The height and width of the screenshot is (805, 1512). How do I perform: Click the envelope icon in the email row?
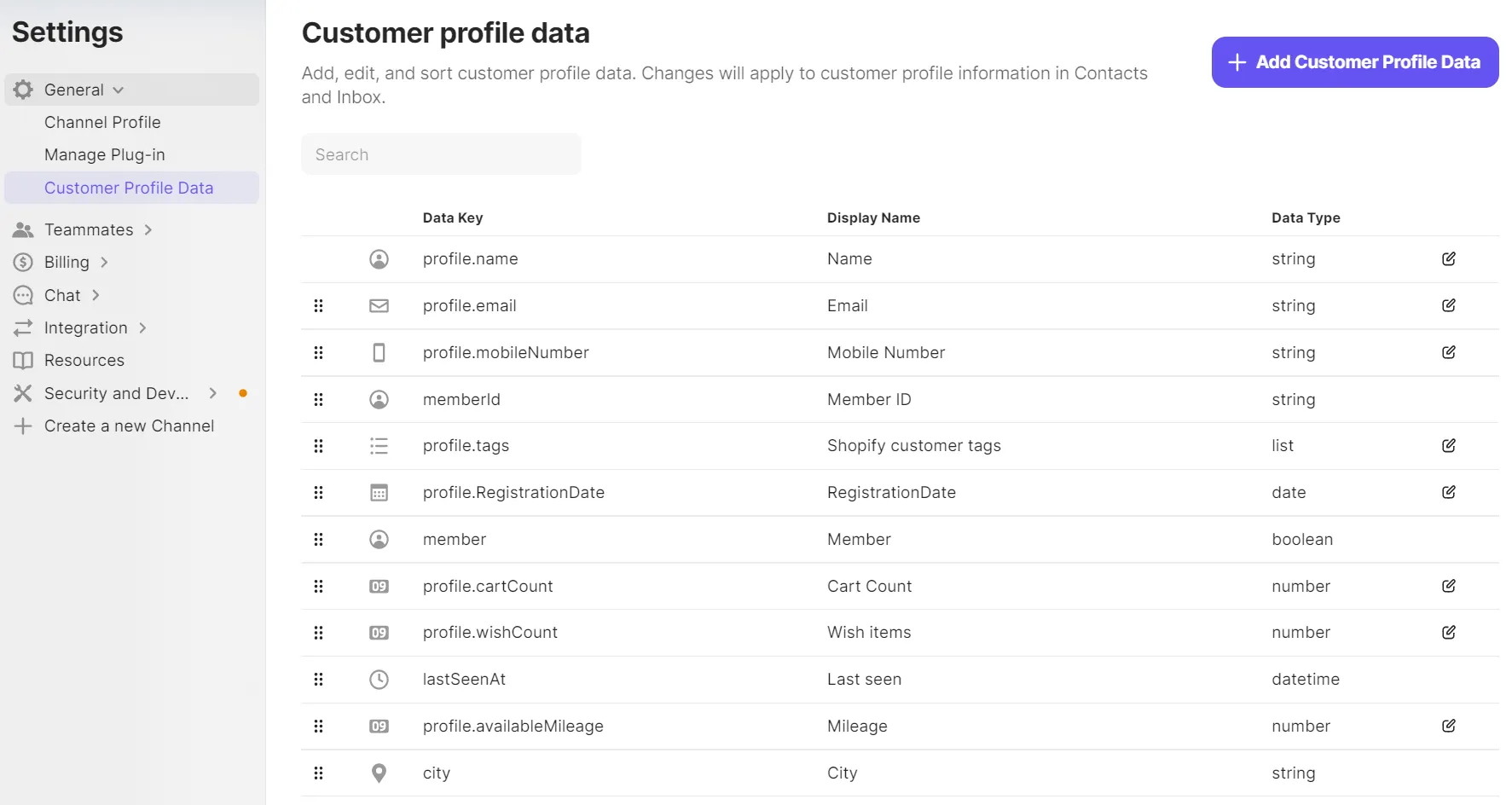tap(379, 306)
